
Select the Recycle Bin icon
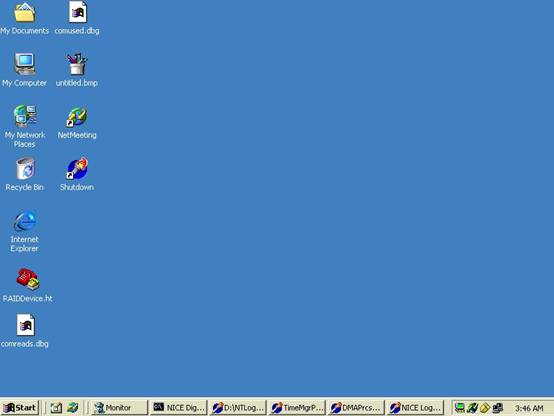[25, 168]
